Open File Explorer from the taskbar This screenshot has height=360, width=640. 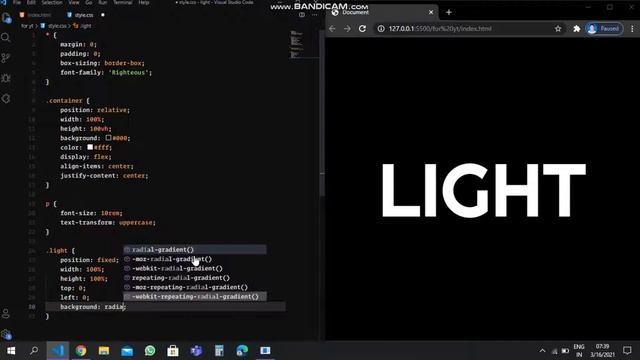pos(104,351)
